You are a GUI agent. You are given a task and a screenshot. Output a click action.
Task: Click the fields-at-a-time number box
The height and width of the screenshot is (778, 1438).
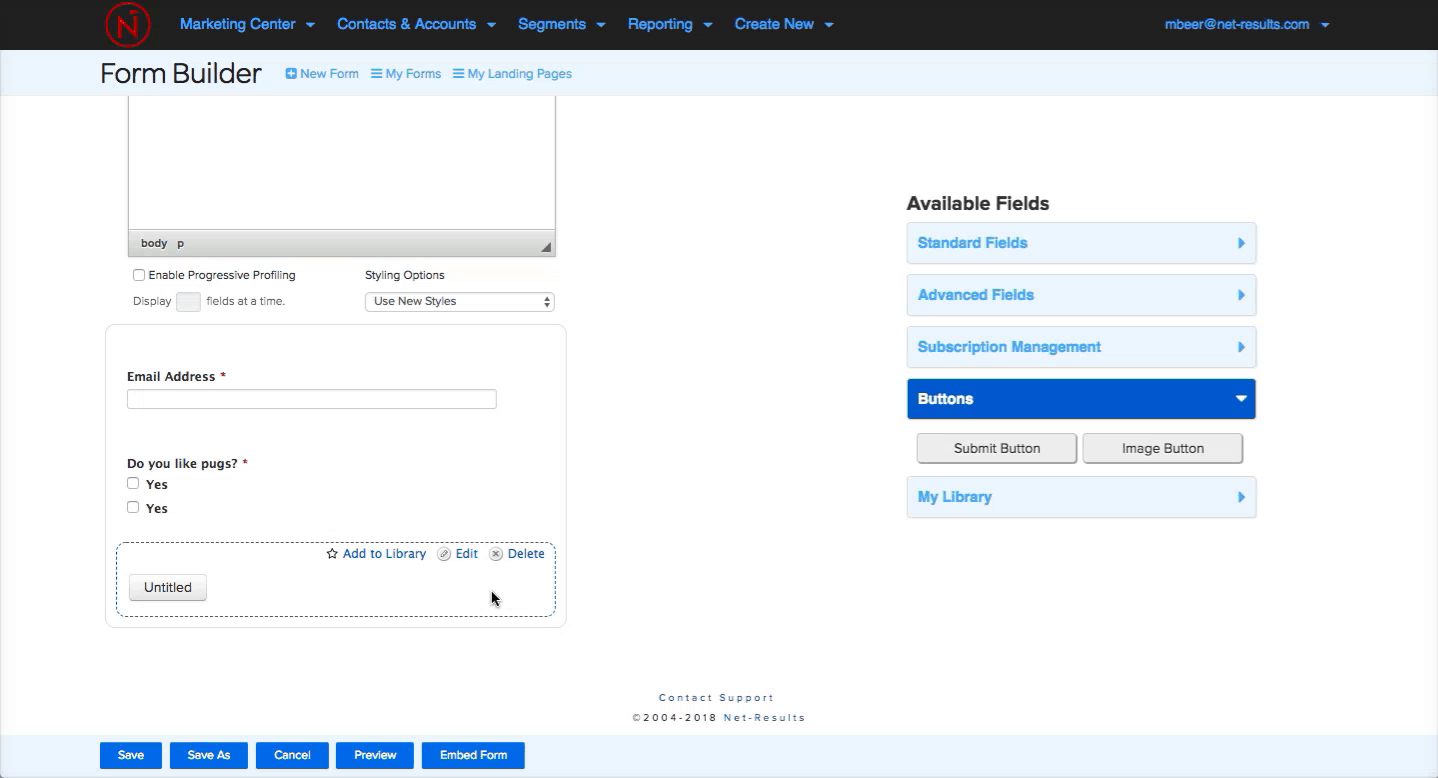[188, 302]
